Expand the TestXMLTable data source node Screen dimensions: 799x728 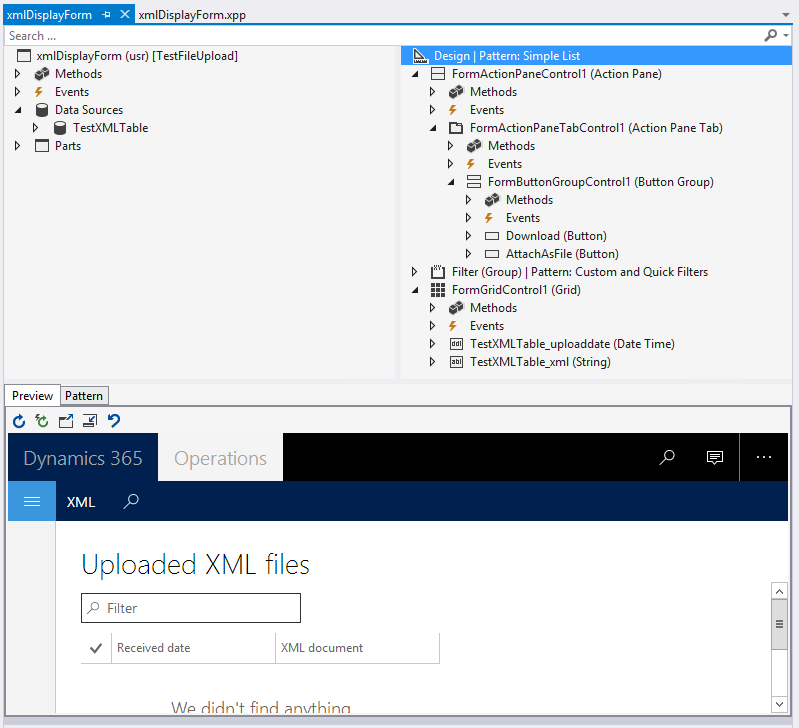37,128
